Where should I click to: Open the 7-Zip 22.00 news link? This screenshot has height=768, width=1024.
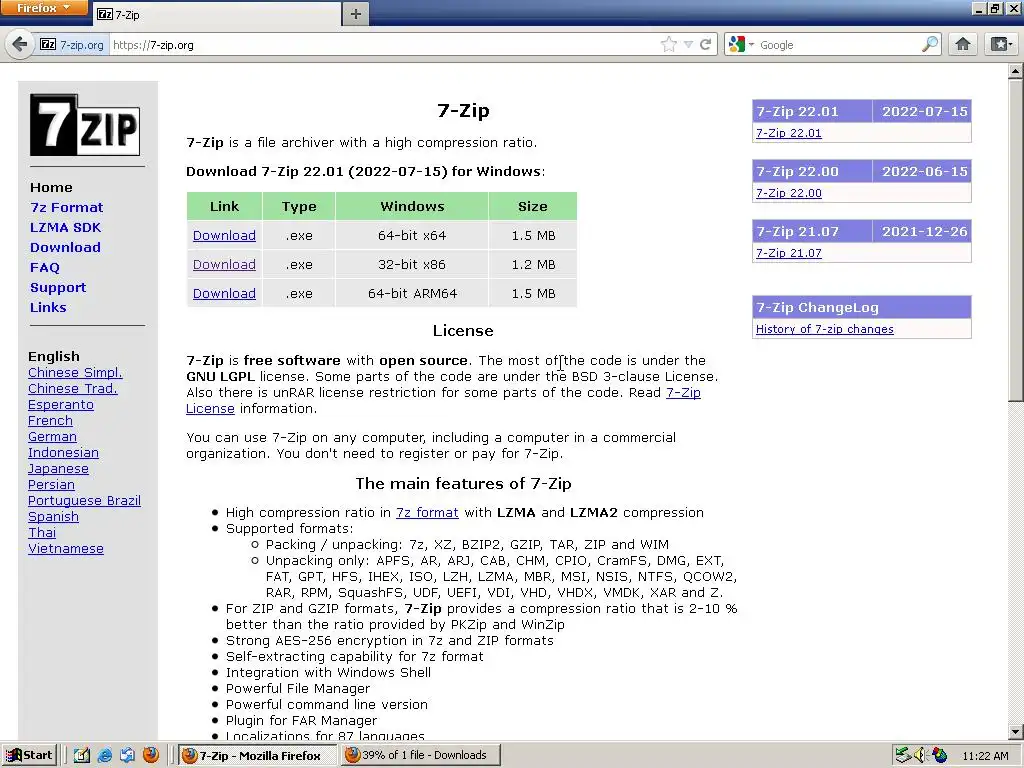(788, 193)
